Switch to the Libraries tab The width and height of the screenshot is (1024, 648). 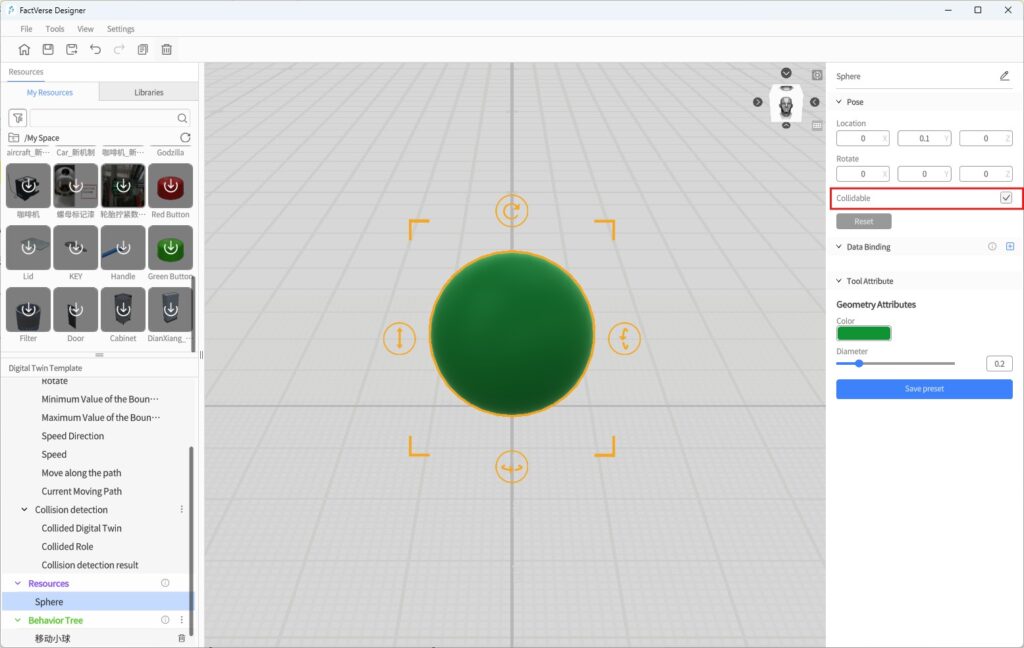(149, 92)
